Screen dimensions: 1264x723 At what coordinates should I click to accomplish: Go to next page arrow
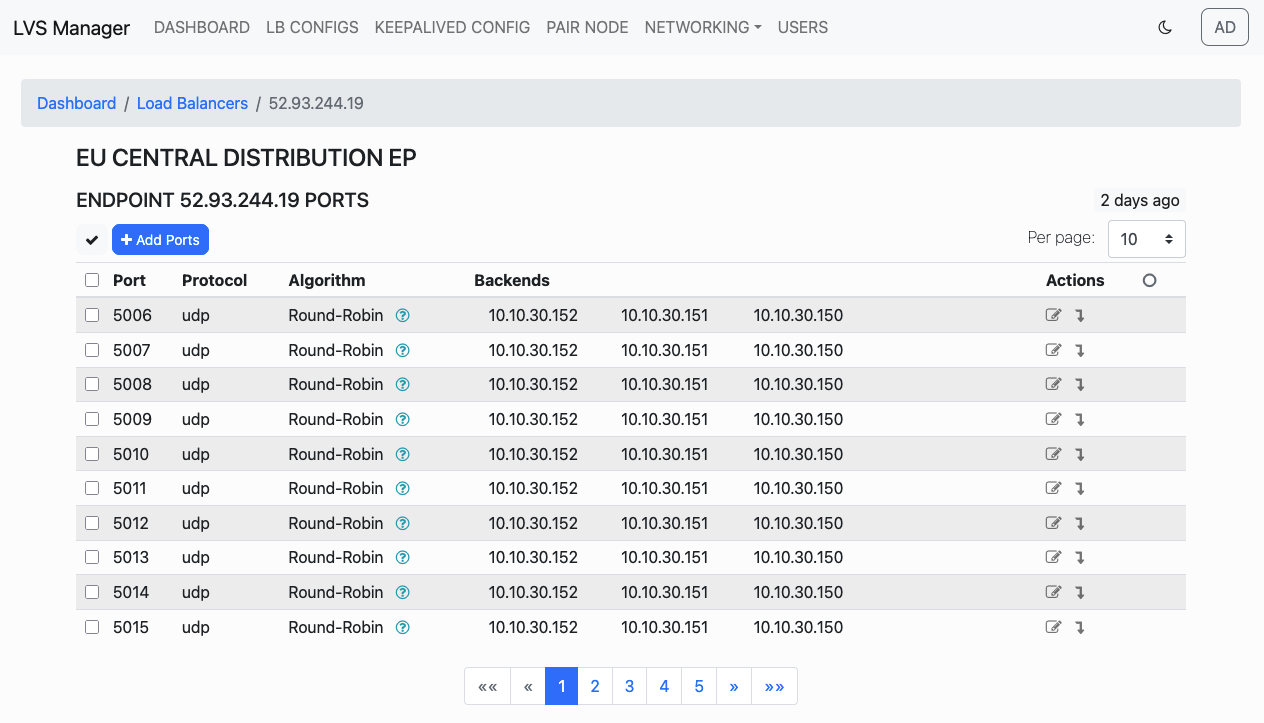[734, 686]
